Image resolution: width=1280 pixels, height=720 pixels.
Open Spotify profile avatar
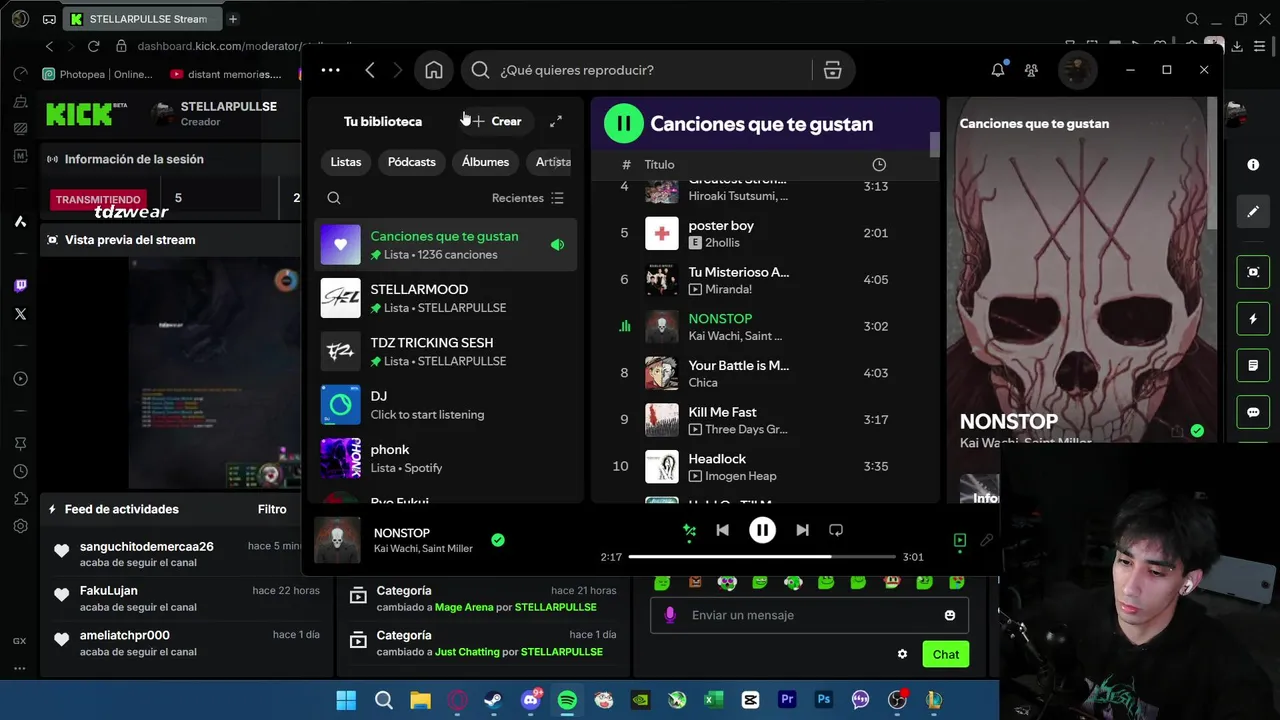pyautogui.click(x=1077, y=70)
